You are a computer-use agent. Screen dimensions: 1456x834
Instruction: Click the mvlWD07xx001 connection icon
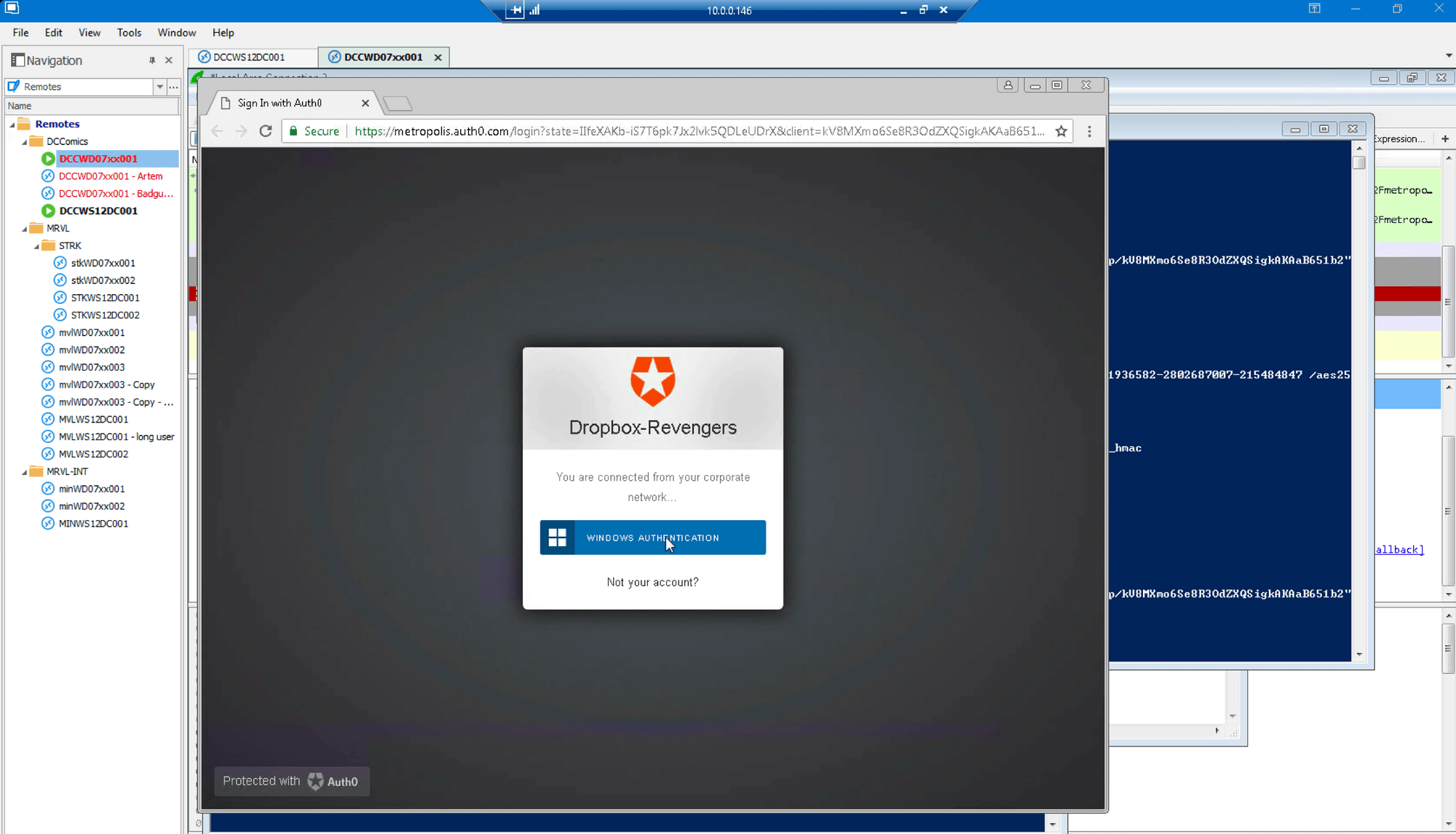(48, 333)
